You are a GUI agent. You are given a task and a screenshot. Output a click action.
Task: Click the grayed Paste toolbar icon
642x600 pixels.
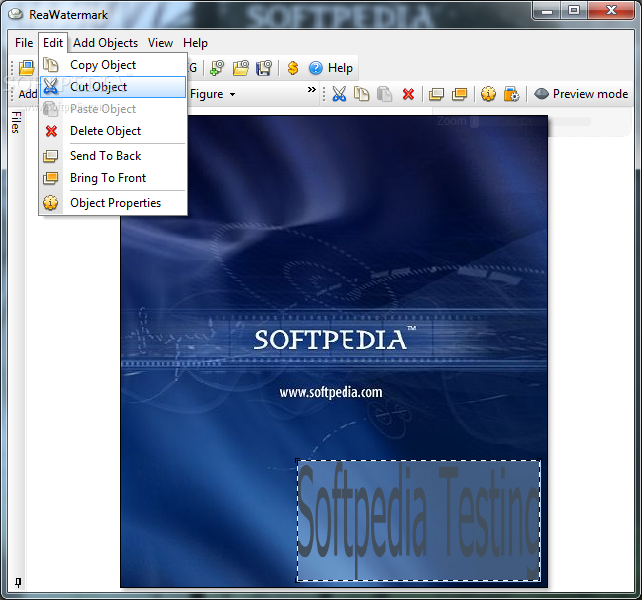click(x=384, y=94)
